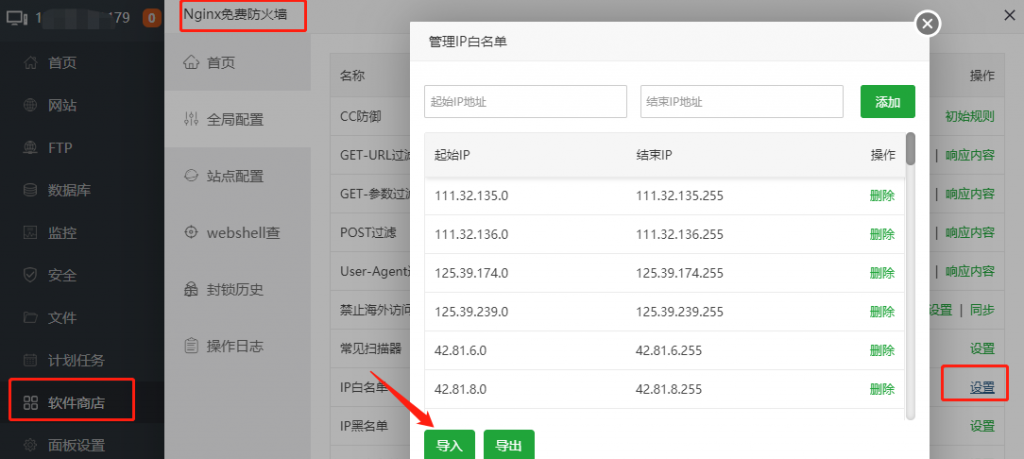
Task: Click the sliders icon beside 全局配置
Action: 191,119
